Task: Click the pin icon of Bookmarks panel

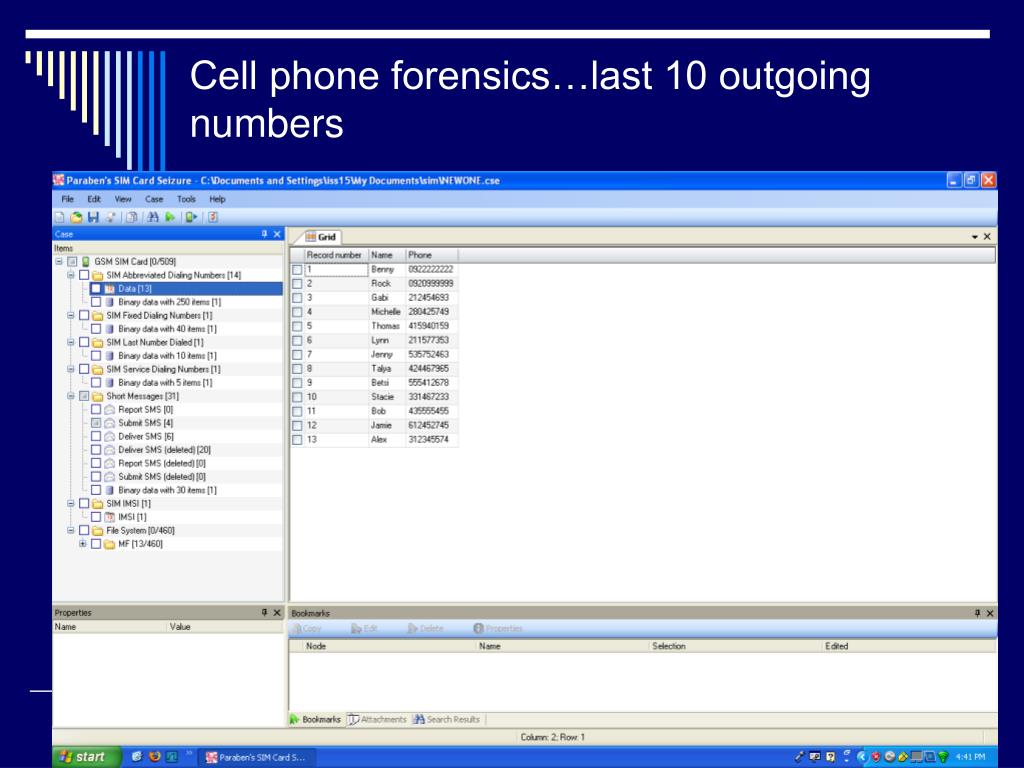Action: pos(978,613)
